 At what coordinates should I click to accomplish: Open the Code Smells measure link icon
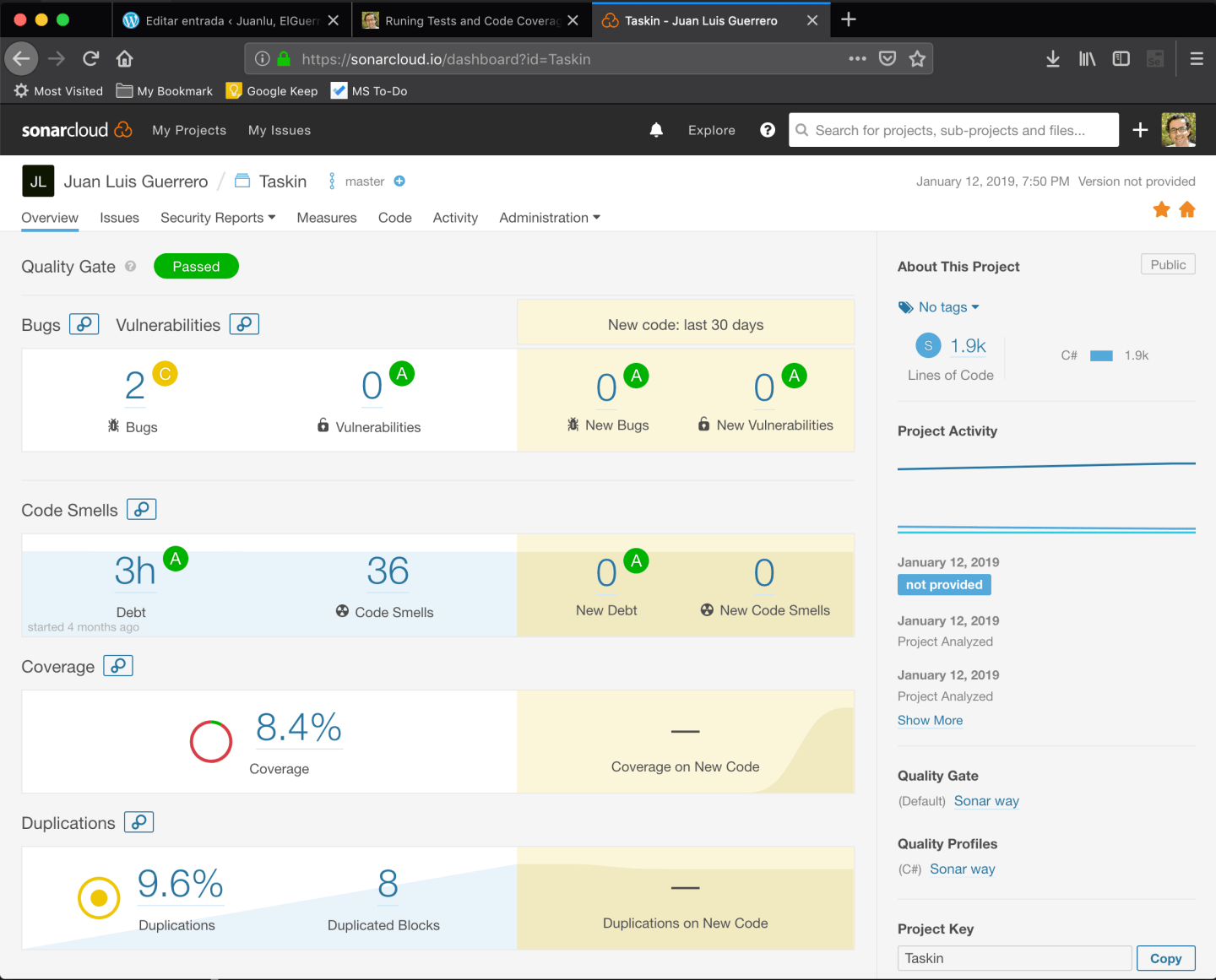click(x=142, y=509)
